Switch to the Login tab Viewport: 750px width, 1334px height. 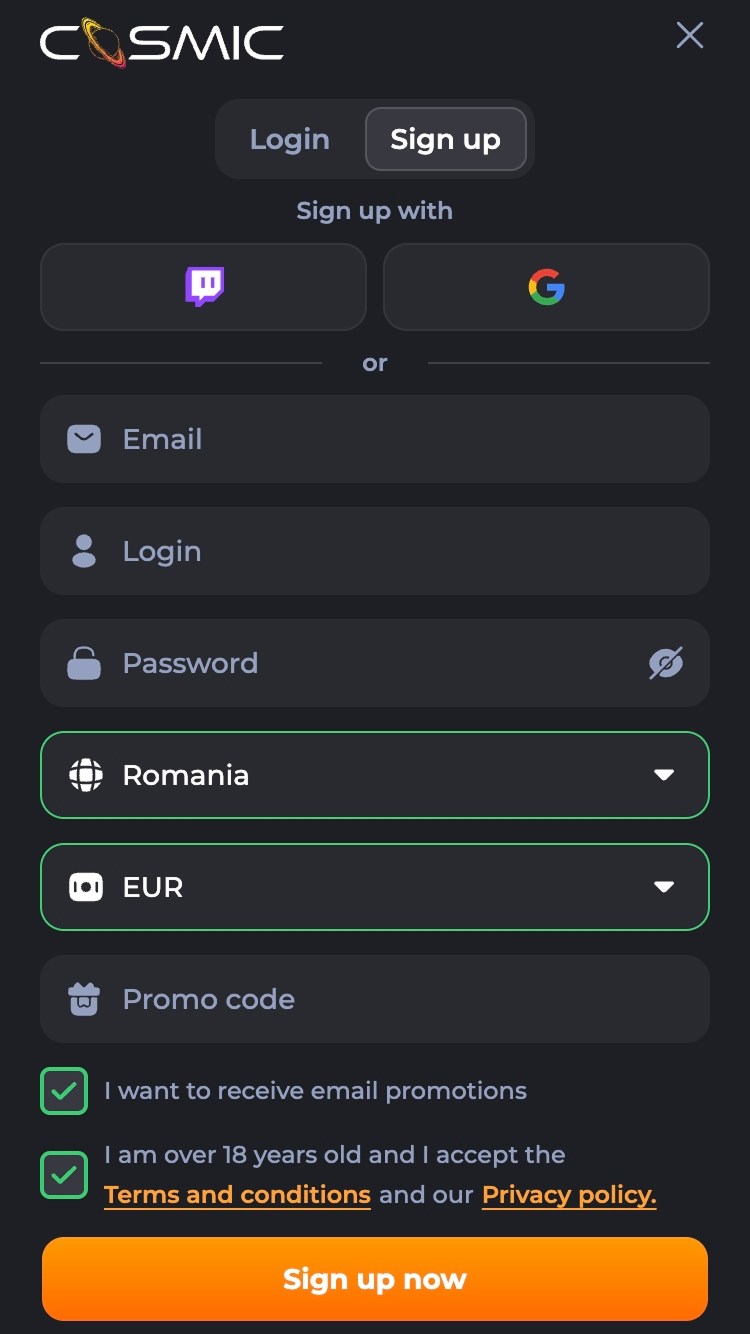[x=290, y=139]
